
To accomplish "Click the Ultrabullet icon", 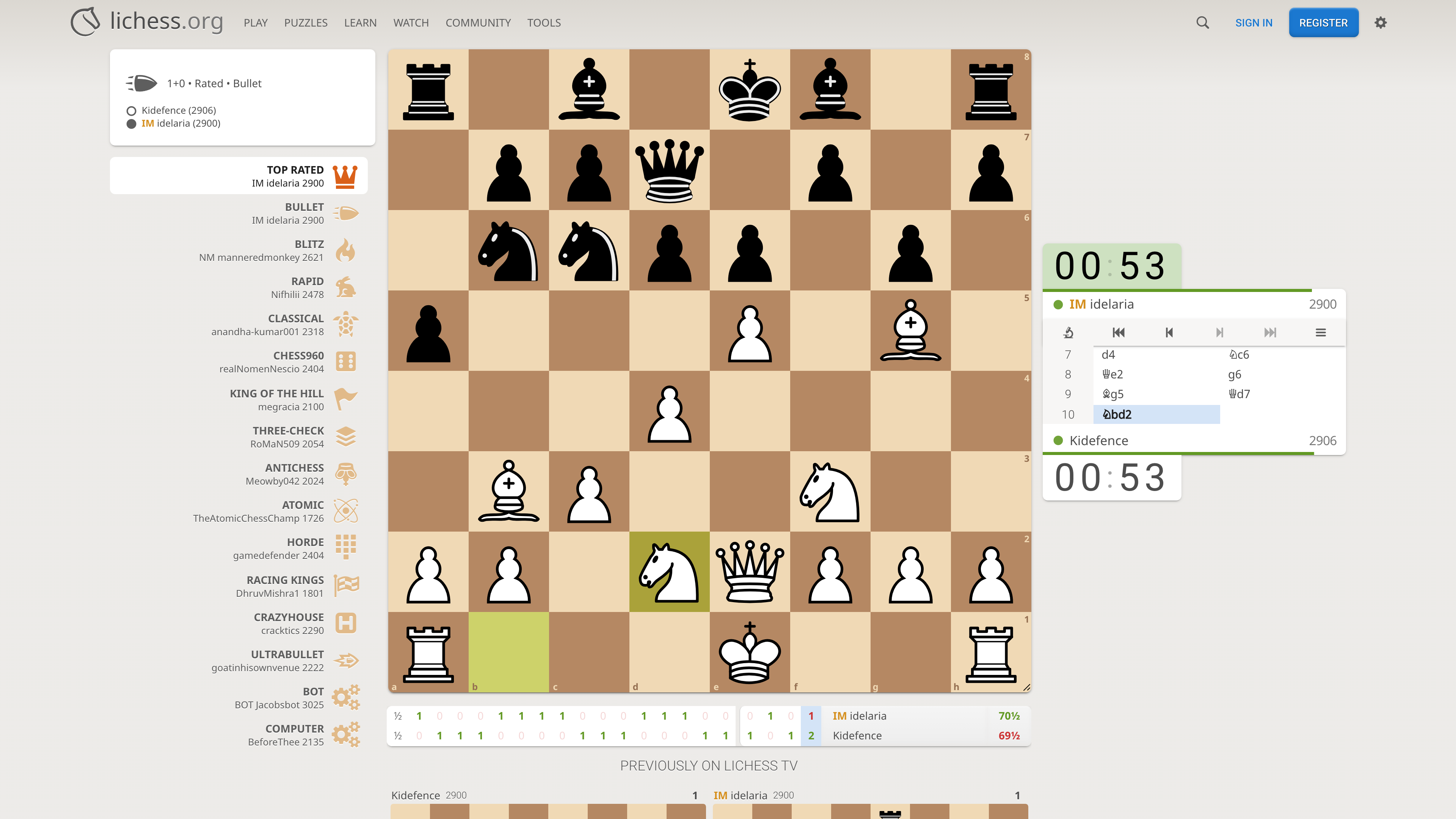I will (345, 660).
